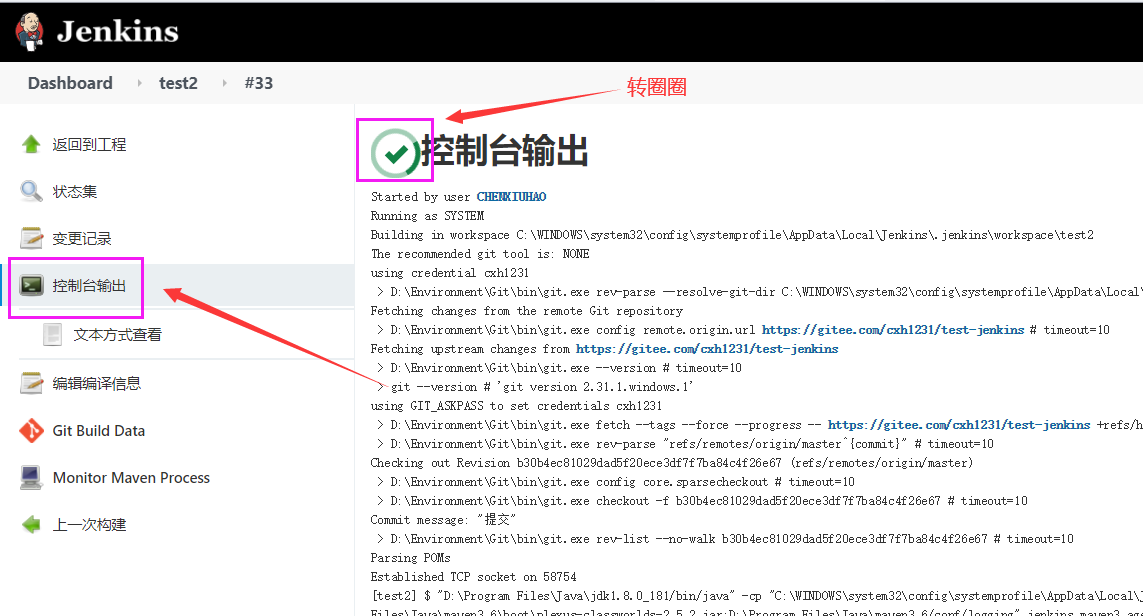Click the magnifier icon for 状态集
Image resolution: width=1143 pixels, height=616 pixels.
pyautogui.click(x=31, y=191)
